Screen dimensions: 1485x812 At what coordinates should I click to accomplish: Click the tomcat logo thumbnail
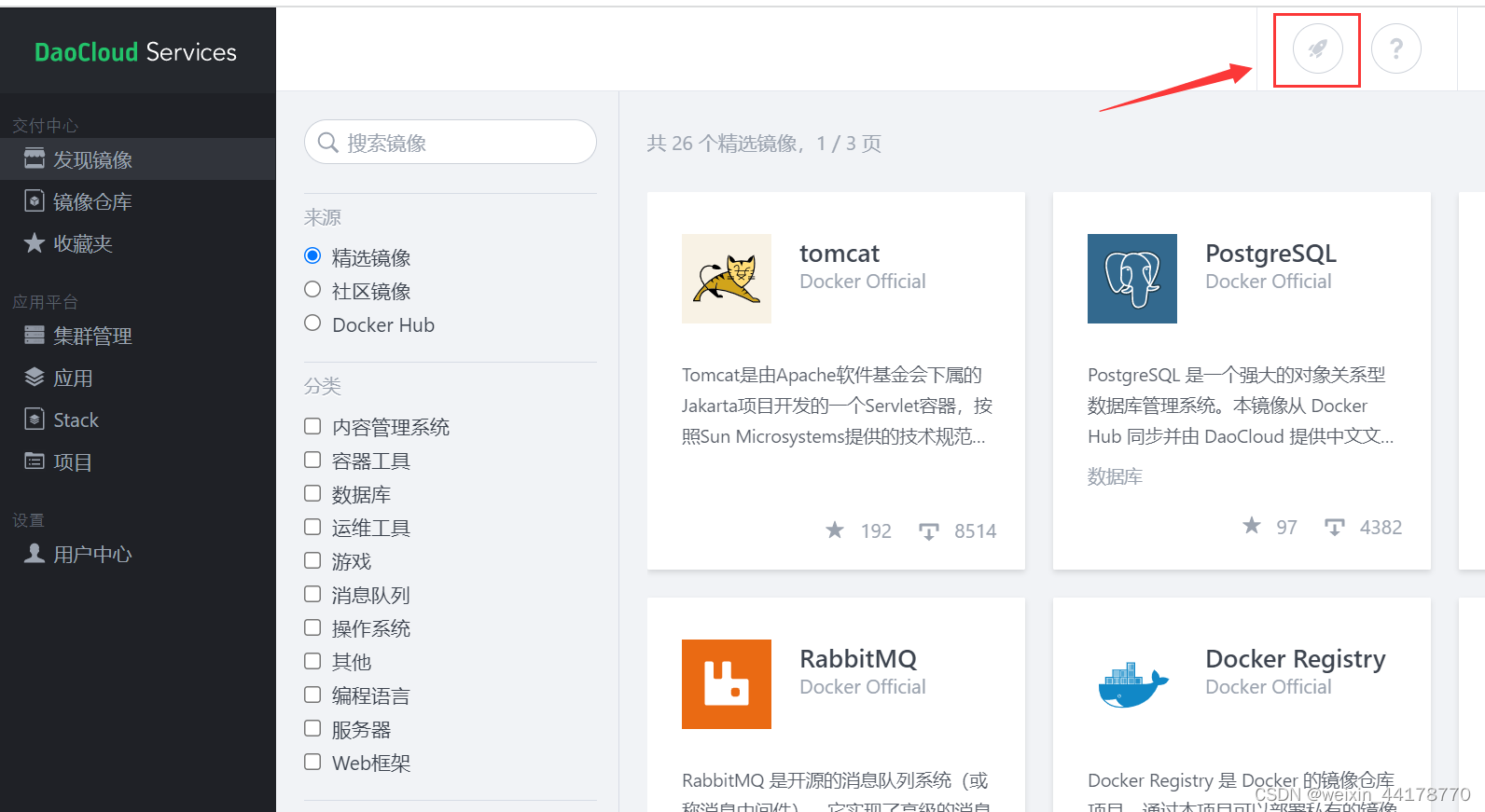click(x=727, y=279)
